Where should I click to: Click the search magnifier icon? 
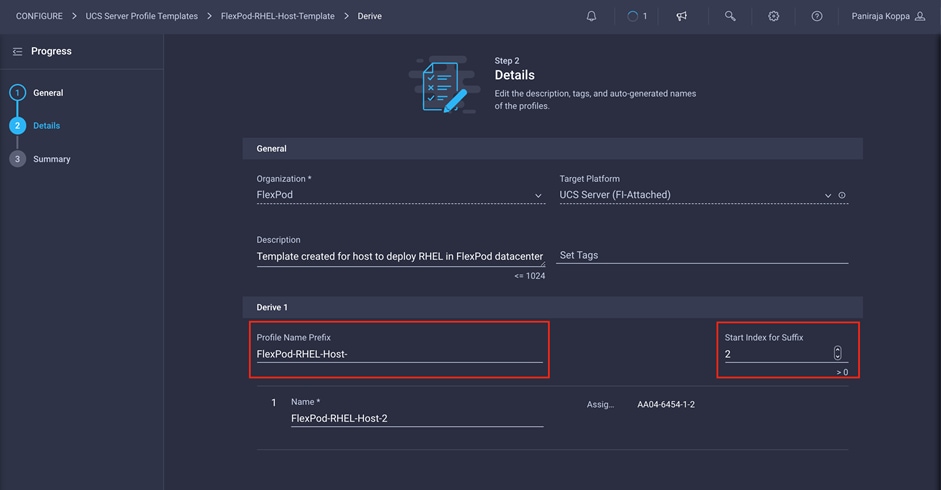point(730,16)
